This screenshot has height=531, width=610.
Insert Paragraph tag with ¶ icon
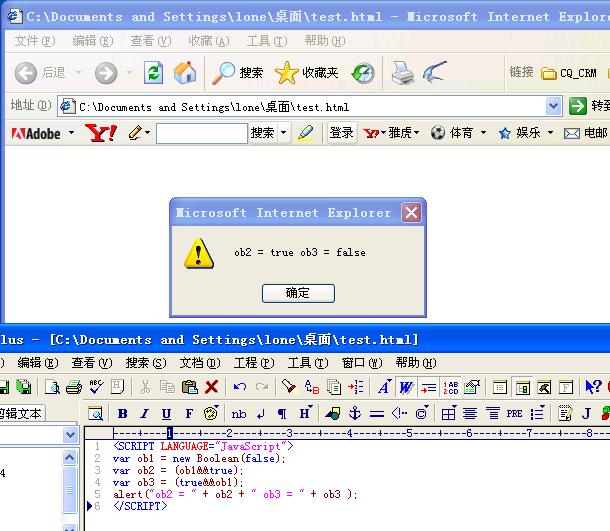click(282, 414)
